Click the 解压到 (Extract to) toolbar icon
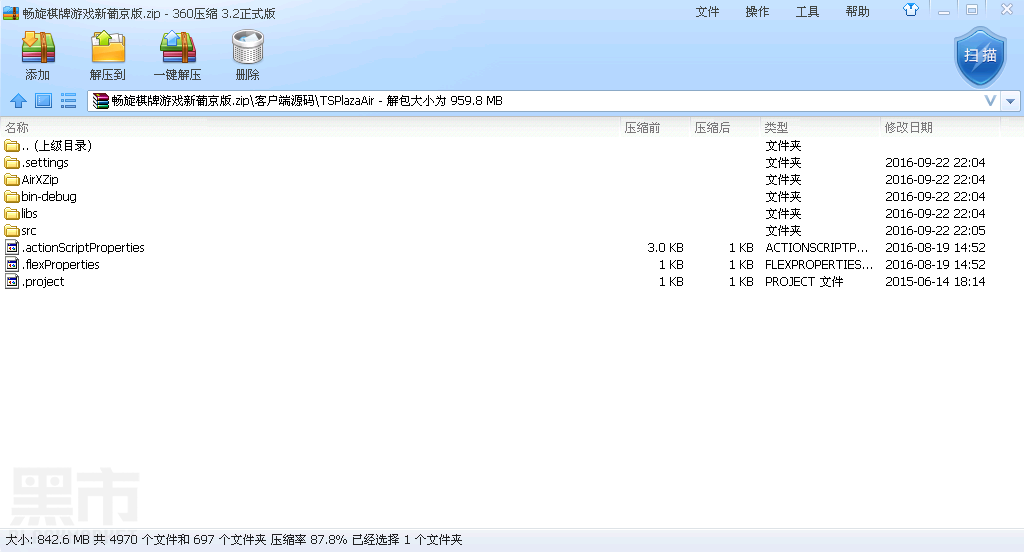This screenshot has width=1024, height=552. (108, 47)
